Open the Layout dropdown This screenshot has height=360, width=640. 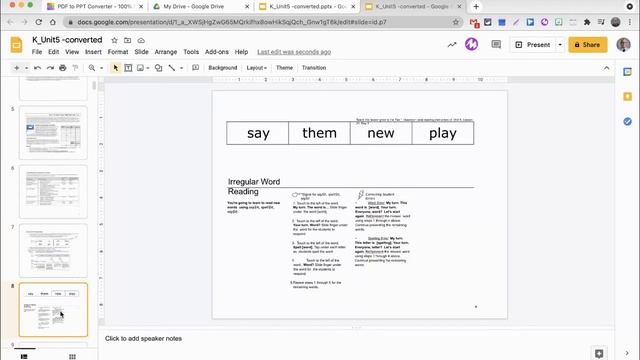click(x=256, y=68)
